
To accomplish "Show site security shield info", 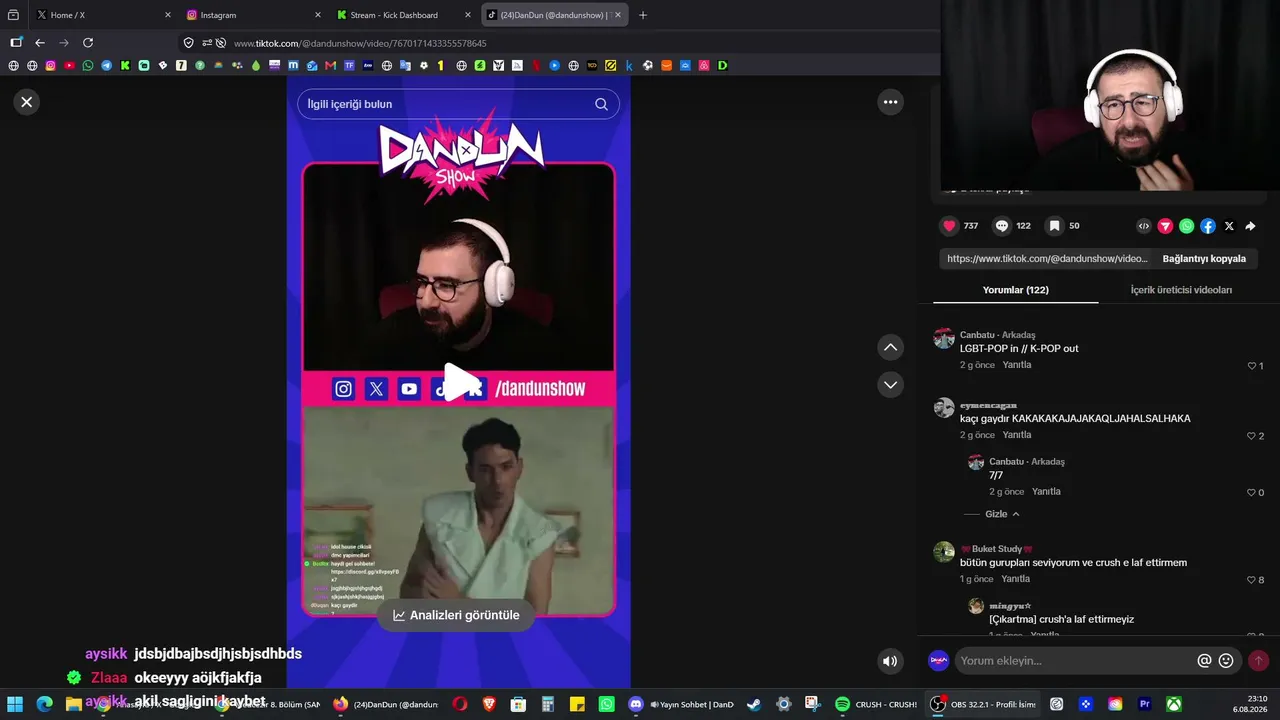I will pyautogui.click(x=188, y=43).
